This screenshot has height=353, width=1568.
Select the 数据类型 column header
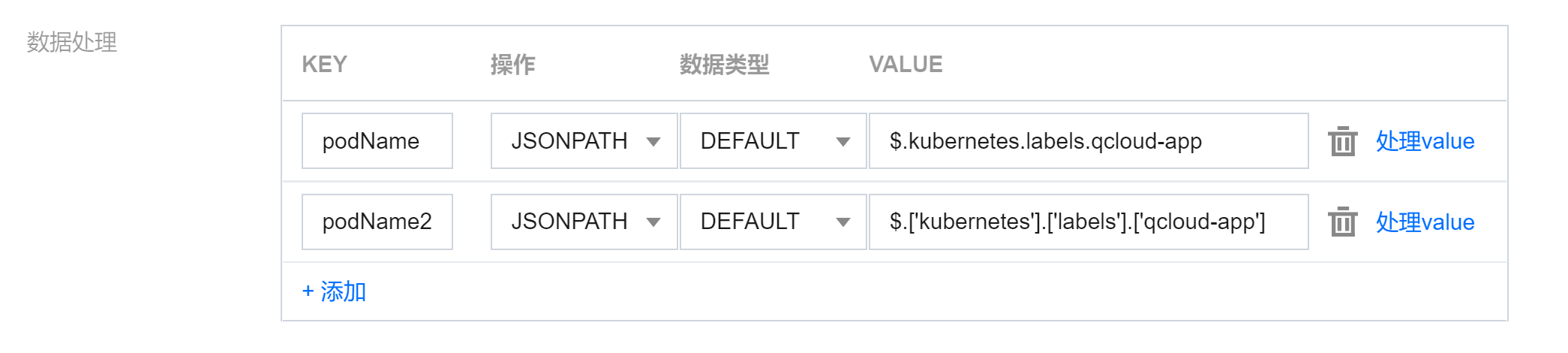click(724, 65)
